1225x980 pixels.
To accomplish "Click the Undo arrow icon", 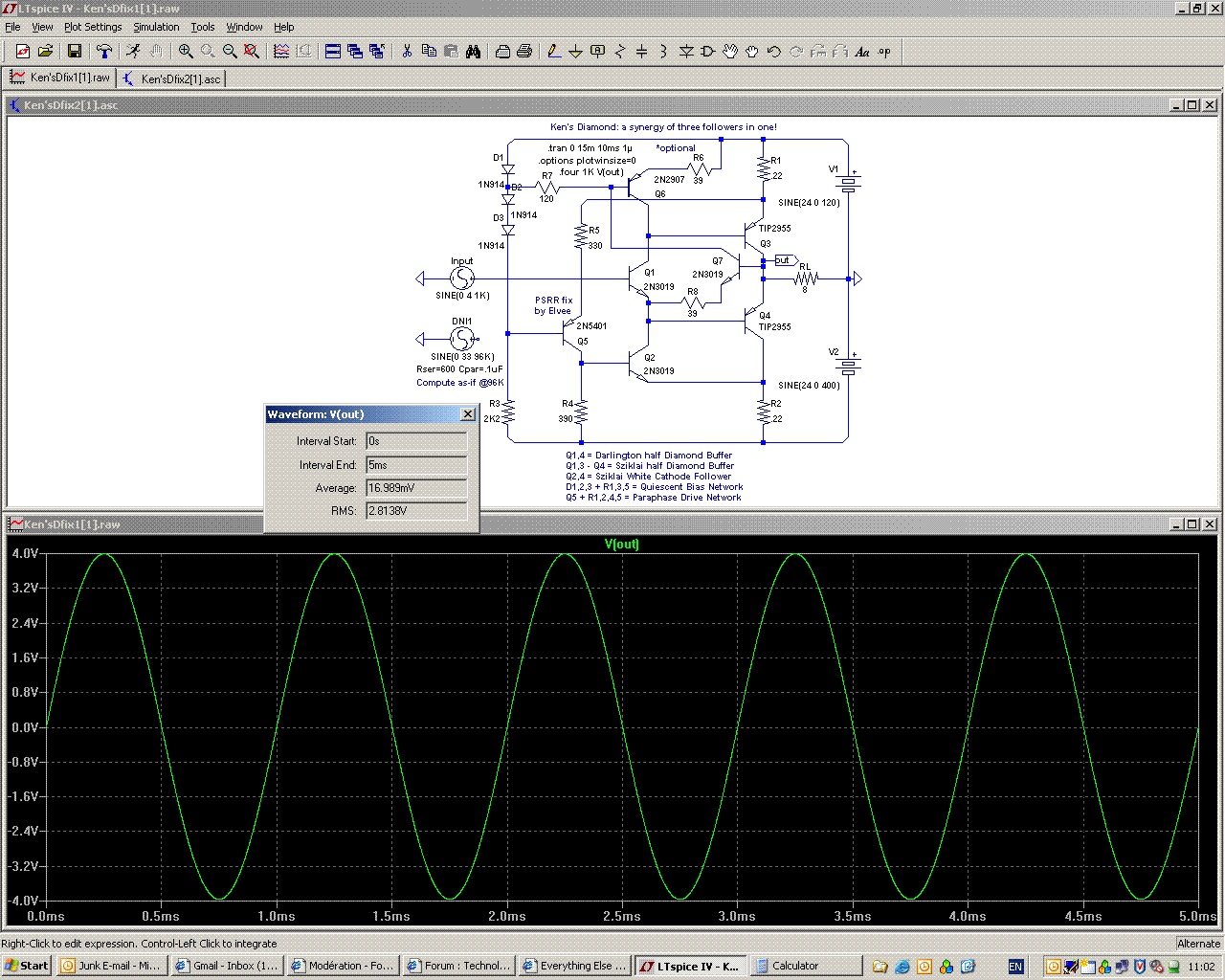I will (x=774, y=52).
